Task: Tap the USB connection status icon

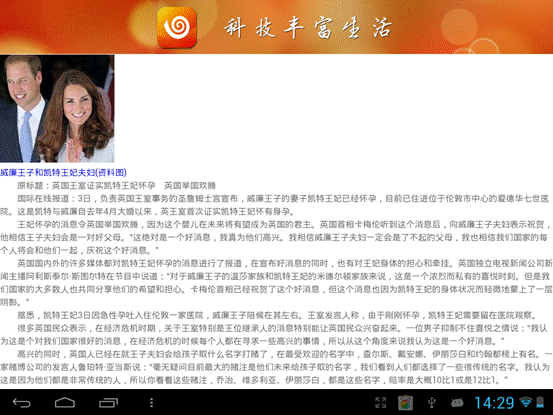Action: tap(432, 403)
